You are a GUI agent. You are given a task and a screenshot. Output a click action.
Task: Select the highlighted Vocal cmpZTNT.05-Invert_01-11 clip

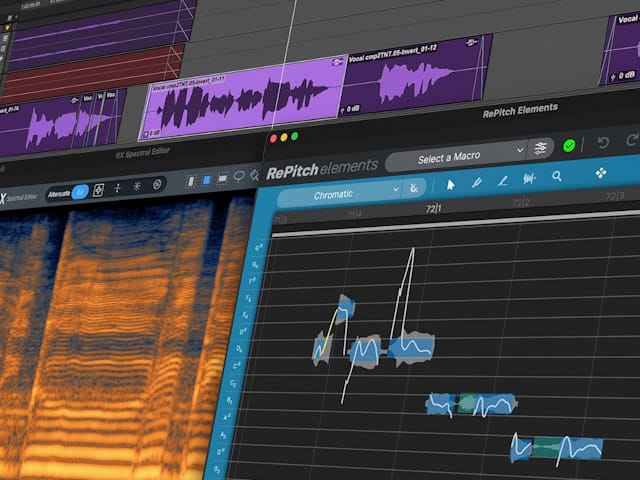243,98
